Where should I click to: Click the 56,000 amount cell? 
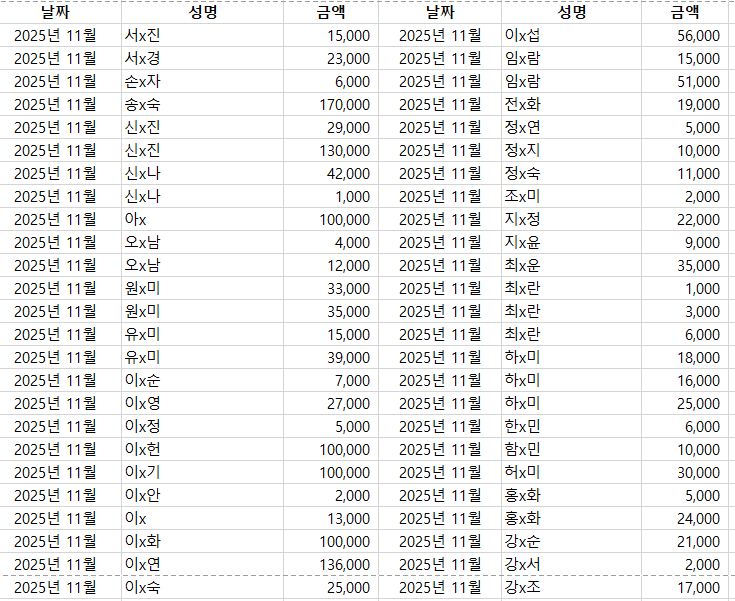click(x=697, y=35)
